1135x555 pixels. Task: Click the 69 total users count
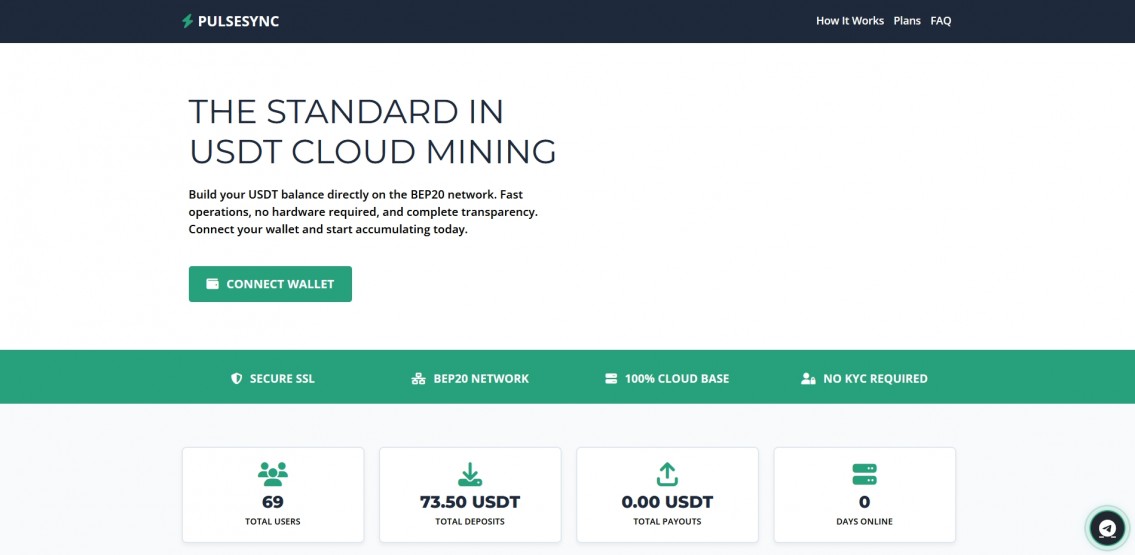272,502
